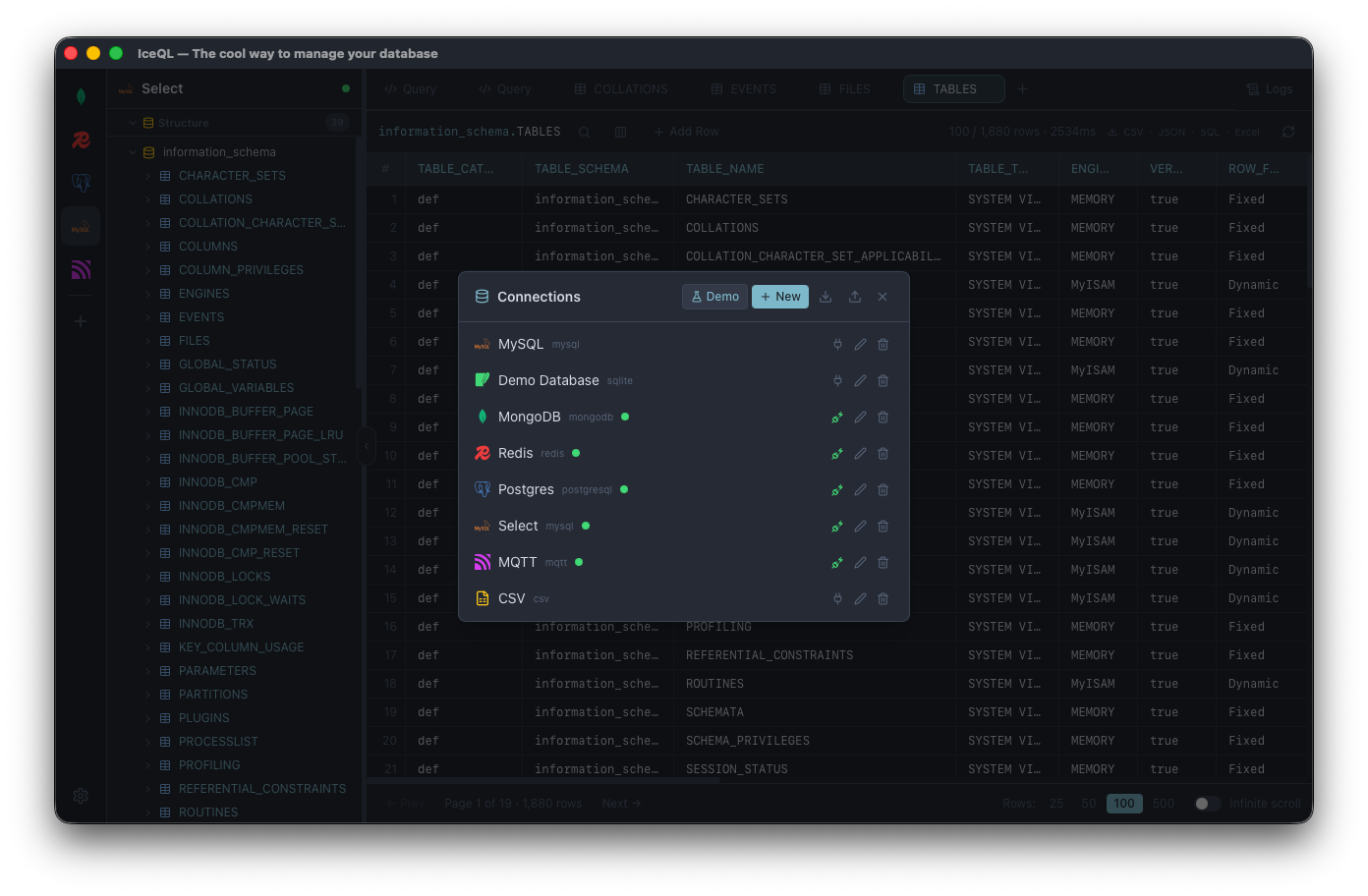The width and height of the screenshot is (1368, 896).
Task: Open the column visibility icon beside search
Action: pos(620,132)
